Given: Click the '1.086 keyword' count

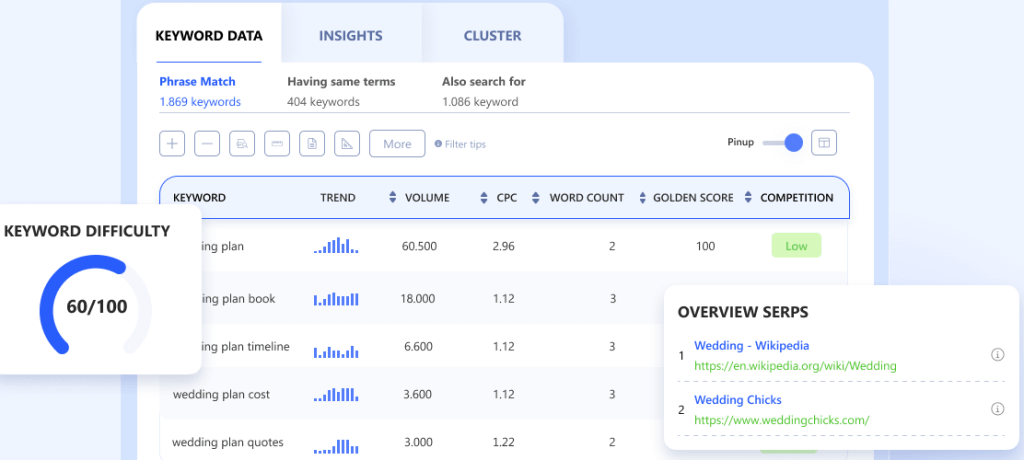Looking at the screenshot, I should pos(480,102).
